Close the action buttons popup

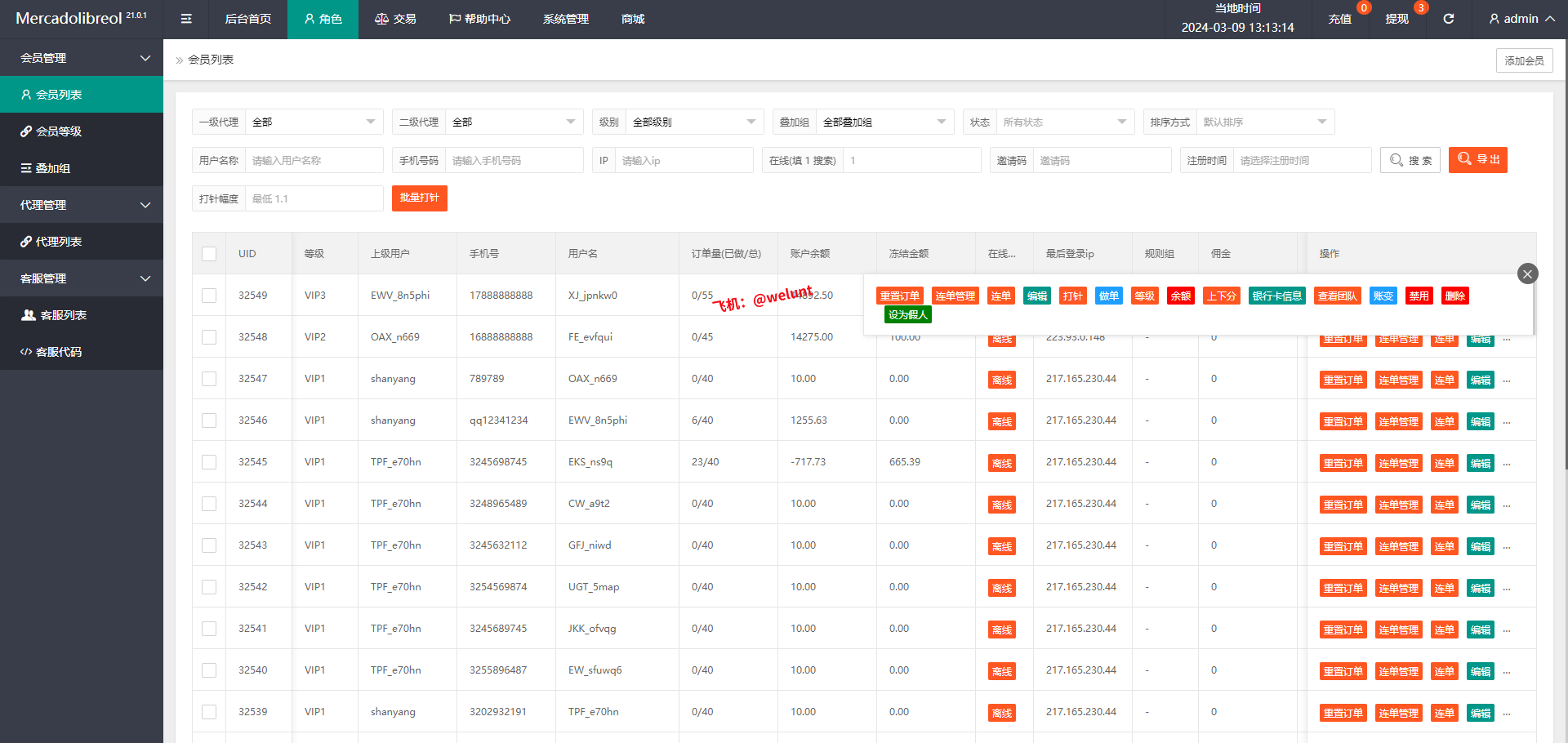(x=1527, y=274)
